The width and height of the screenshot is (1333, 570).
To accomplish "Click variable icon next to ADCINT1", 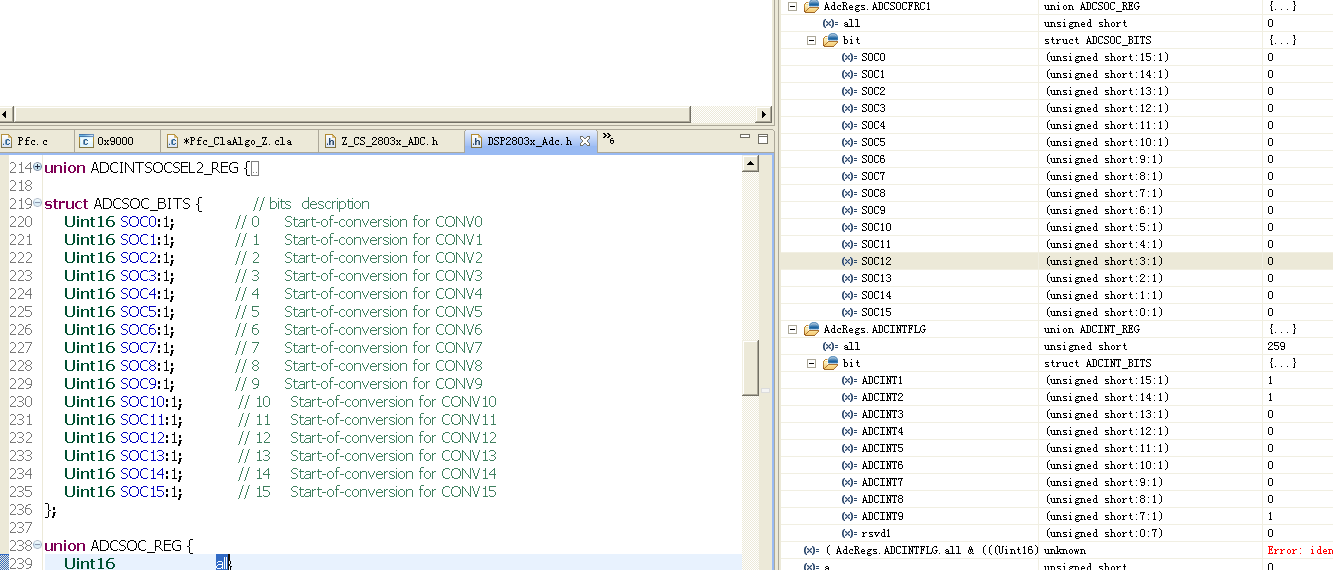I will point(849,380).
